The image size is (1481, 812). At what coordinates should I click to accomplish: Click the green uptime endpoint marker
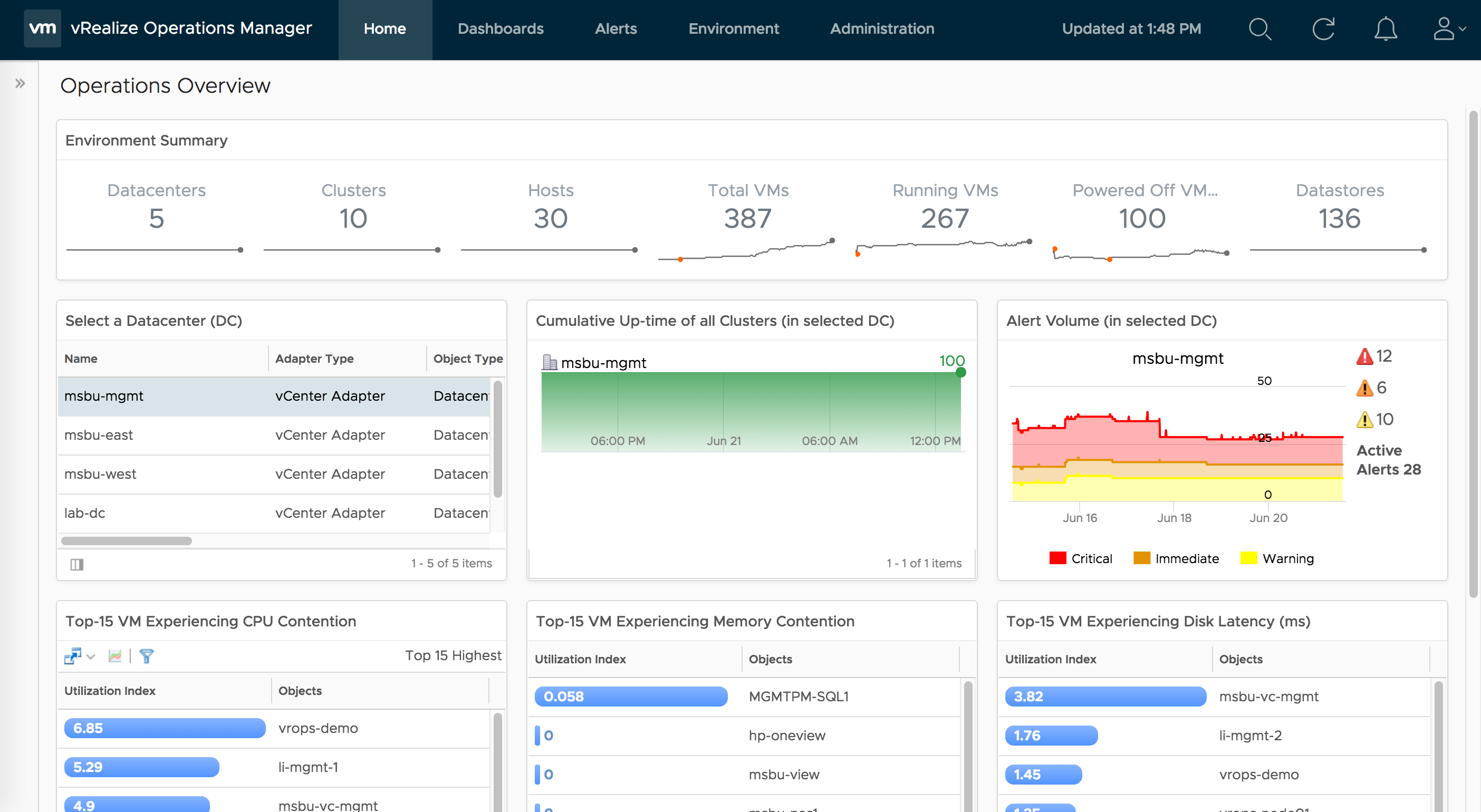click(x=960, y=372)
